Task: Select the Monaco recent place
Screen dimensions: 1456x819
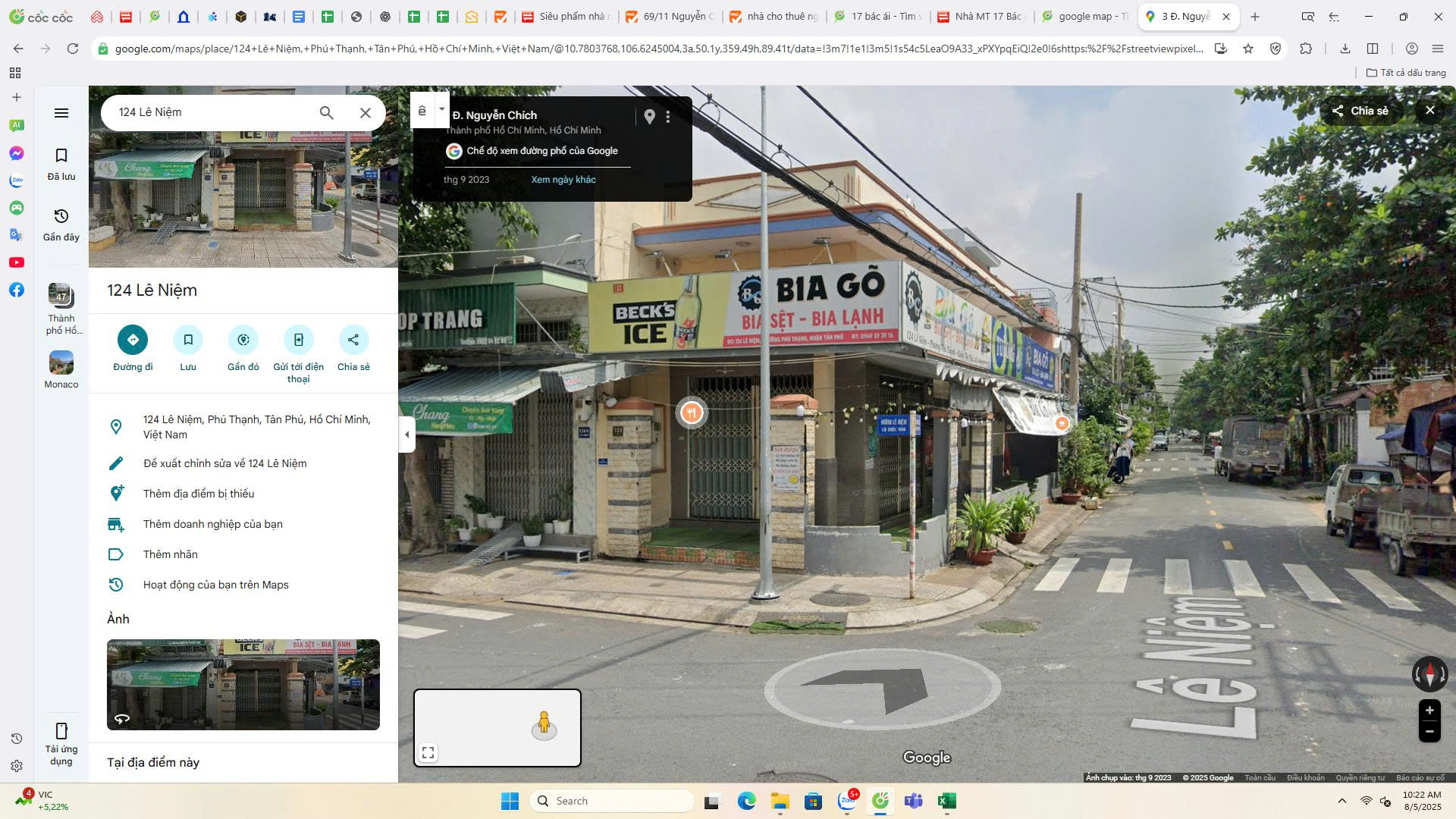Action: 61,370
